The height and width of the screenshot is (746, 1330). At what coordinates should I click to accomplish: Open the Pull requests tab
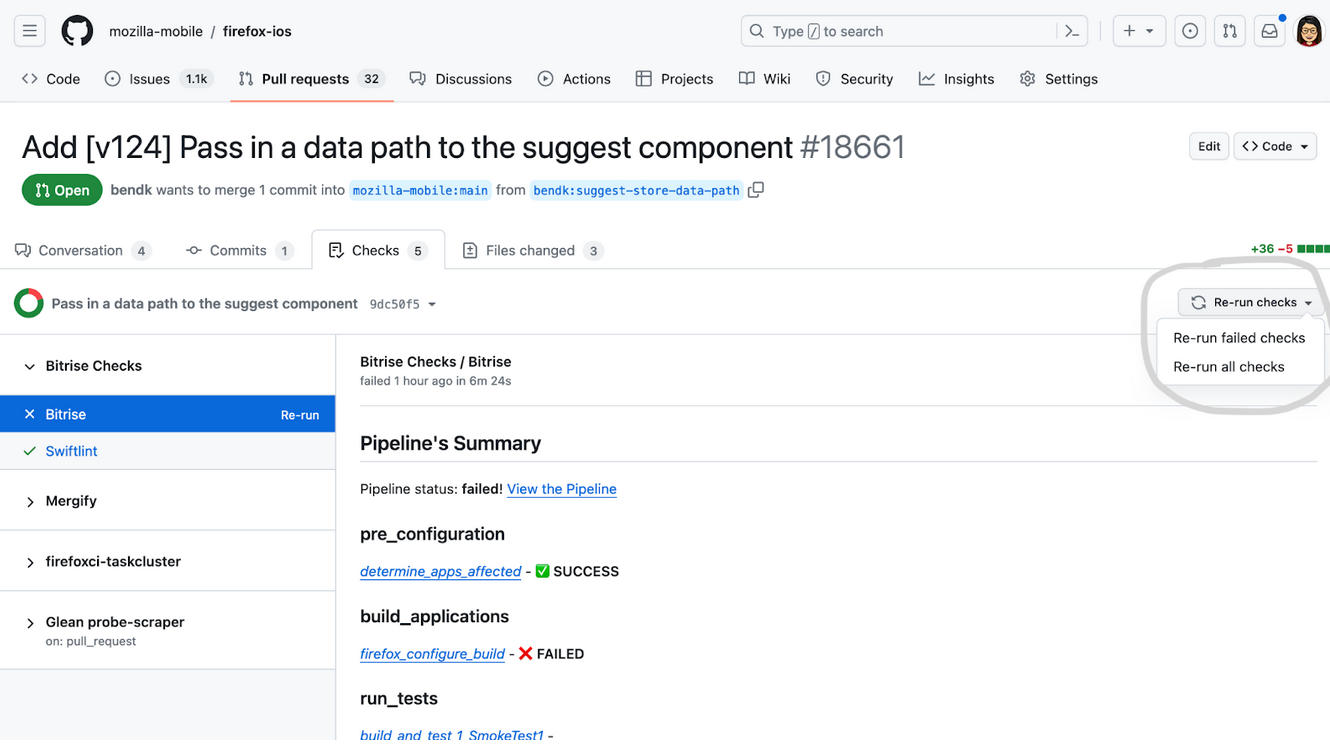click(x=311, y=79)
